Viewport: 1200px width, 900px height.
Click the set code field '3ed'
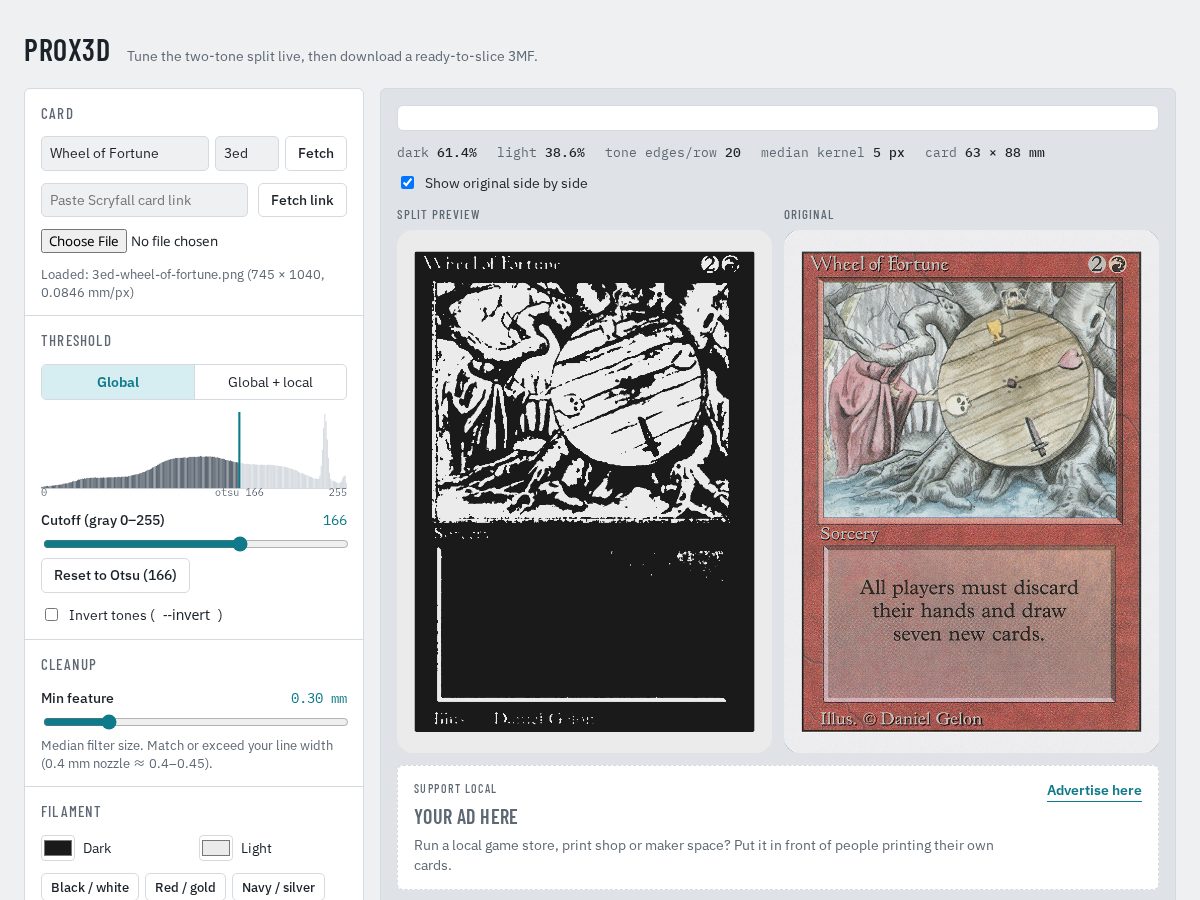pyautogui.click(x=247, y=153)
